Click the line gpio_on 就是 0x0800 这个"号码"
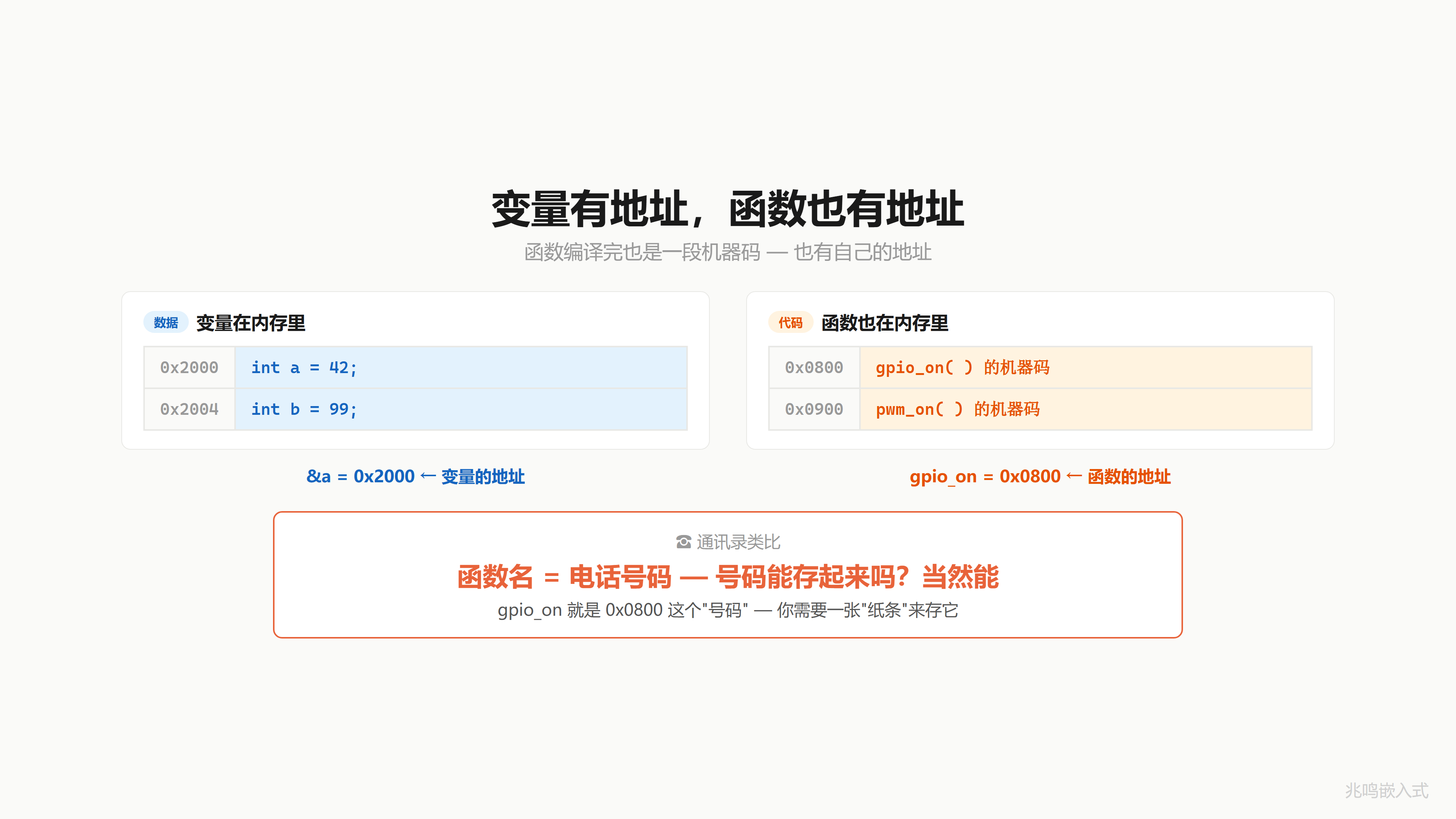Image resolution: width=1456 pixels, height=819 pixels. [x=623, y=610]
